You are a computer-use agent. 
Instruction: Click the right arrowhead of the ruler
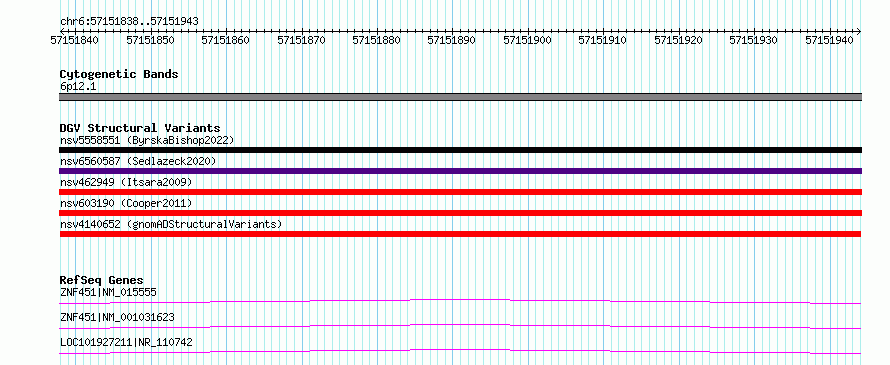(859, 31)
